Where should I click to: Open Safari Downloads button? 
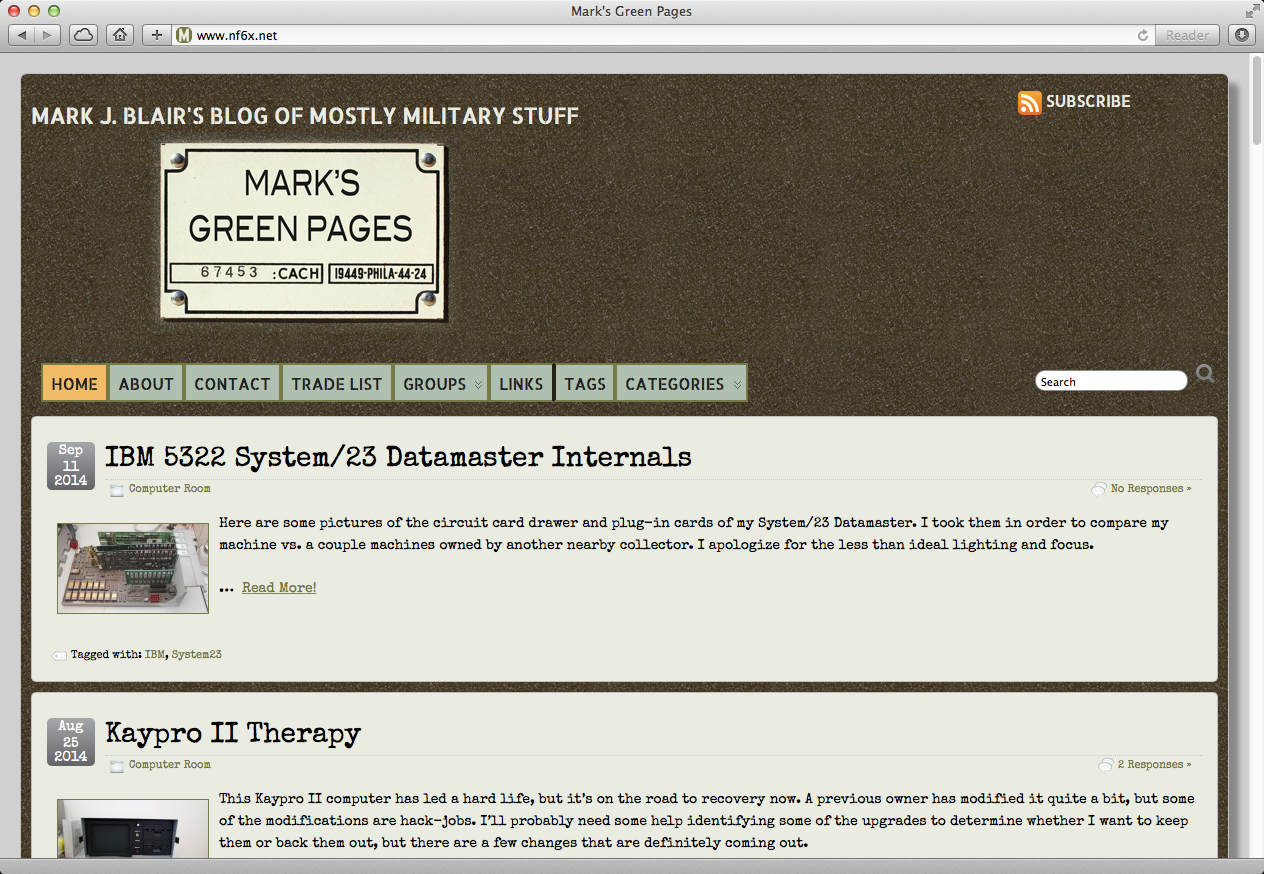click(1241, 35)
